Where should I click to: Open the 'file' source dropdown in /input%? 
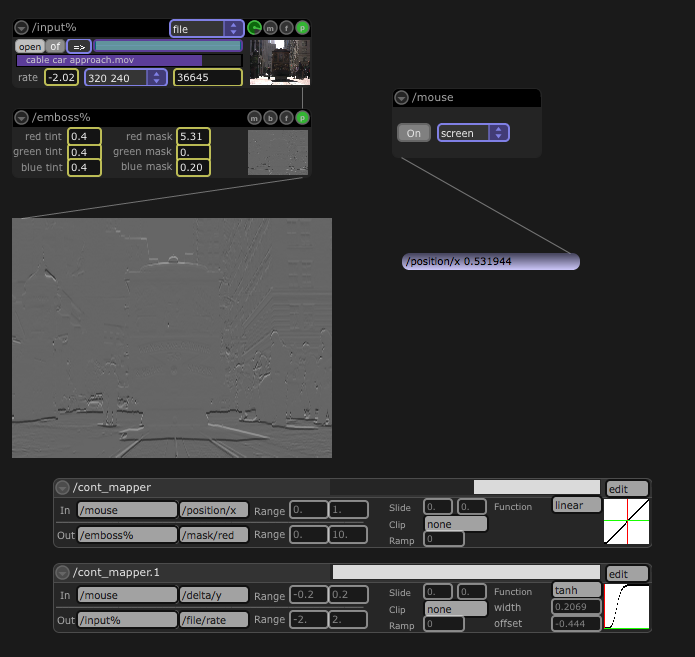coord(206,29)
